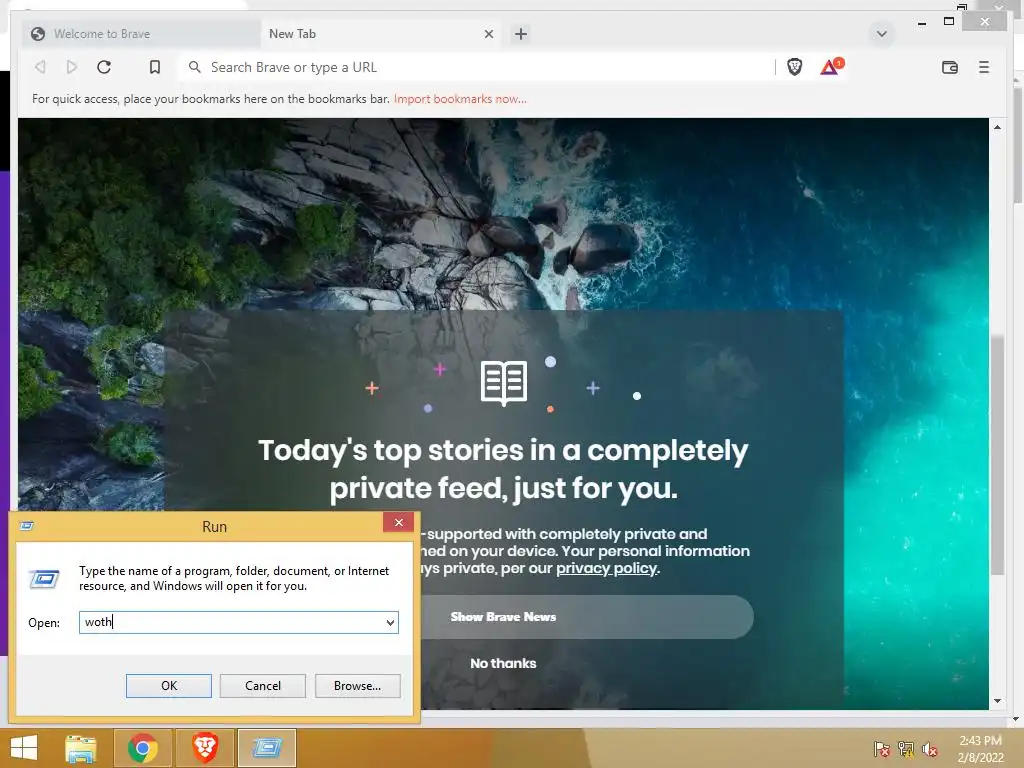Image resolution: width=1024 pixels, height=768 pixels.
Task: Go forward with the browser forward arrow
Action: tap(72, 67)
